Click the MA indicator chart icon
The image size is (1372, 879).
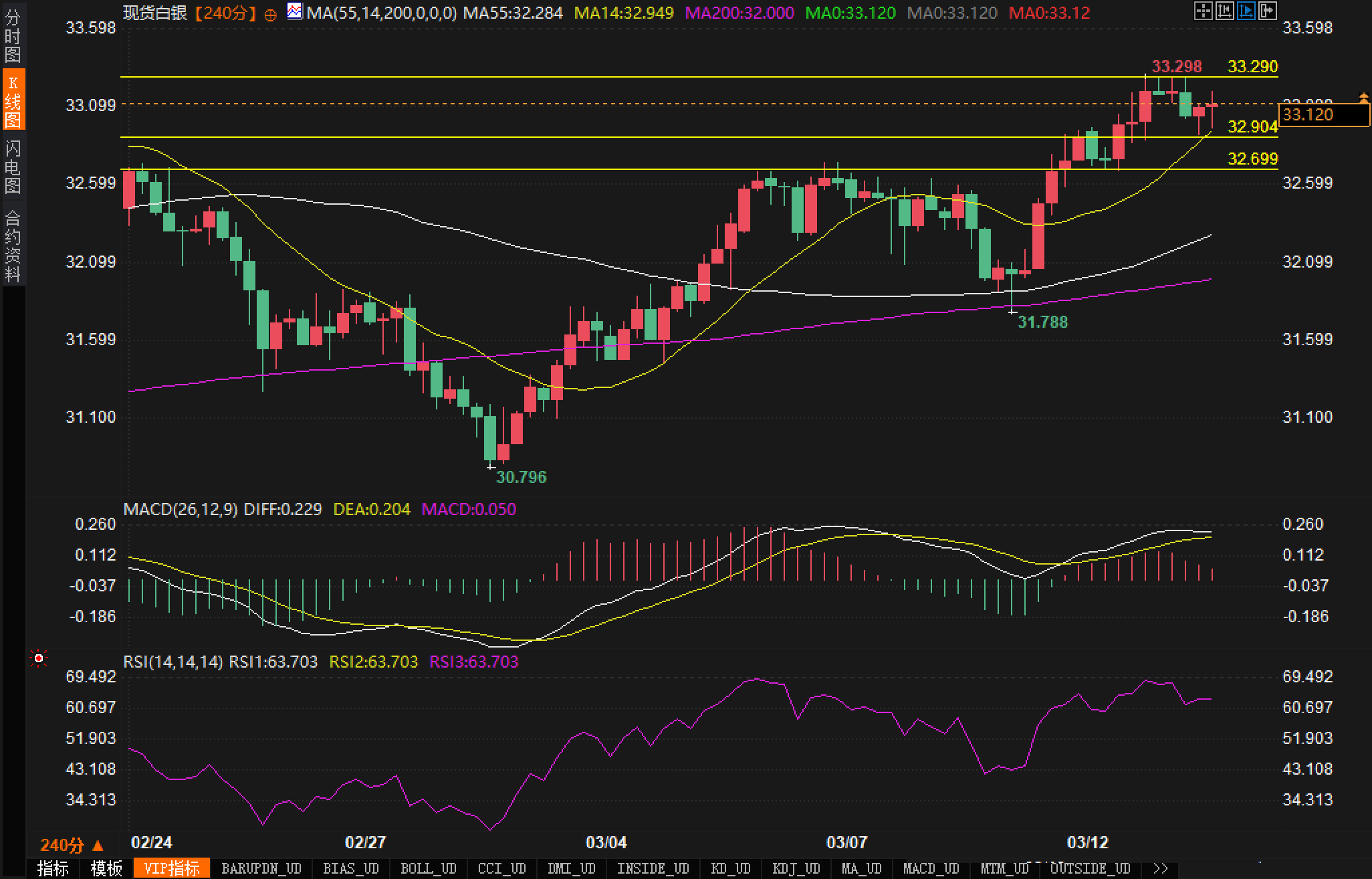click(x=294, y=11)
